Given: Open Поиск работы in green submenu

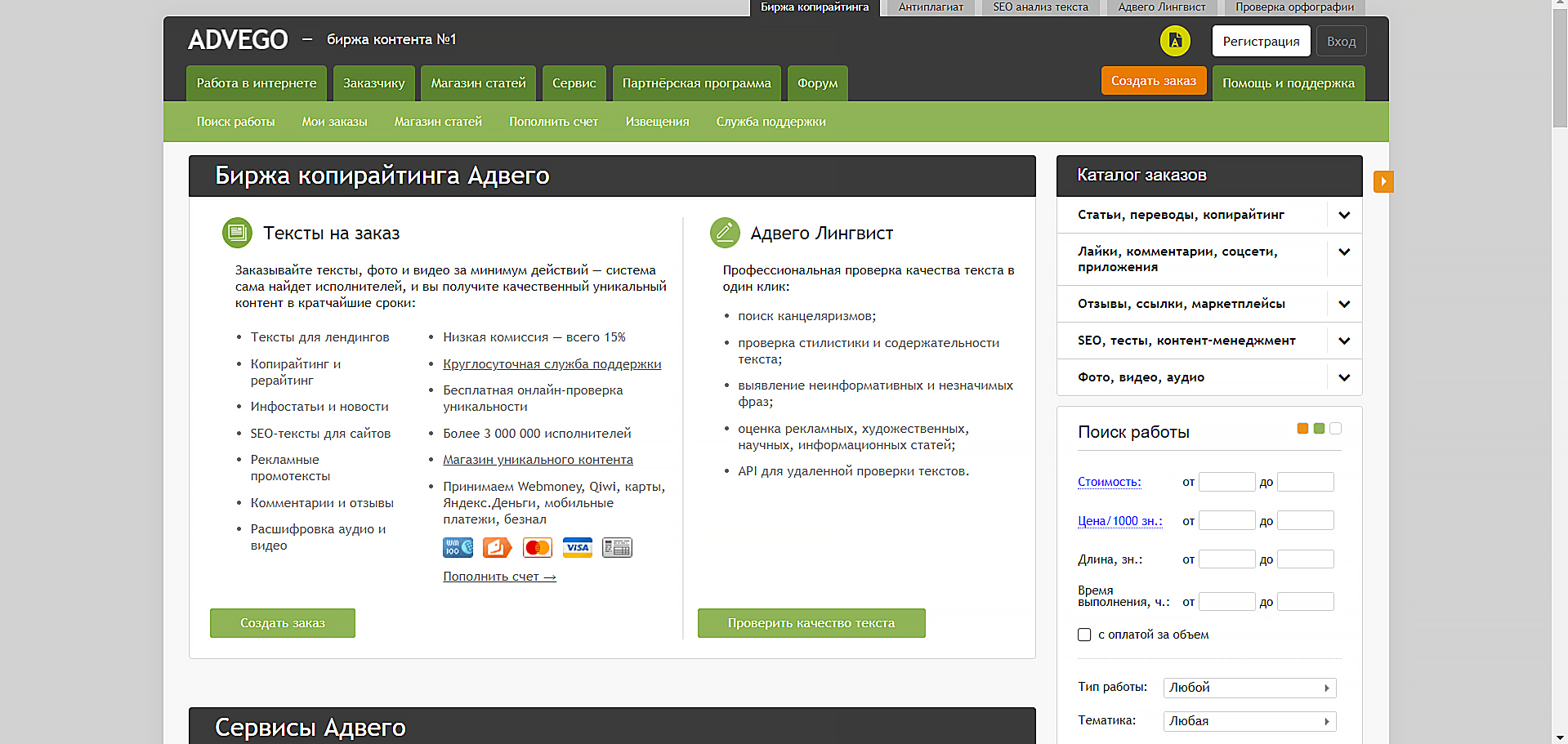Looking at the screenshot, I should pos(235,122).
